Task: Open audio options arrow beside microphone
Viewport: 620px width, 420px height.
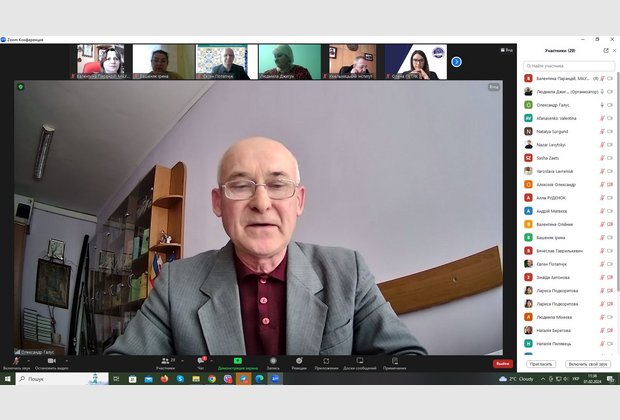Action: [29, 361]
